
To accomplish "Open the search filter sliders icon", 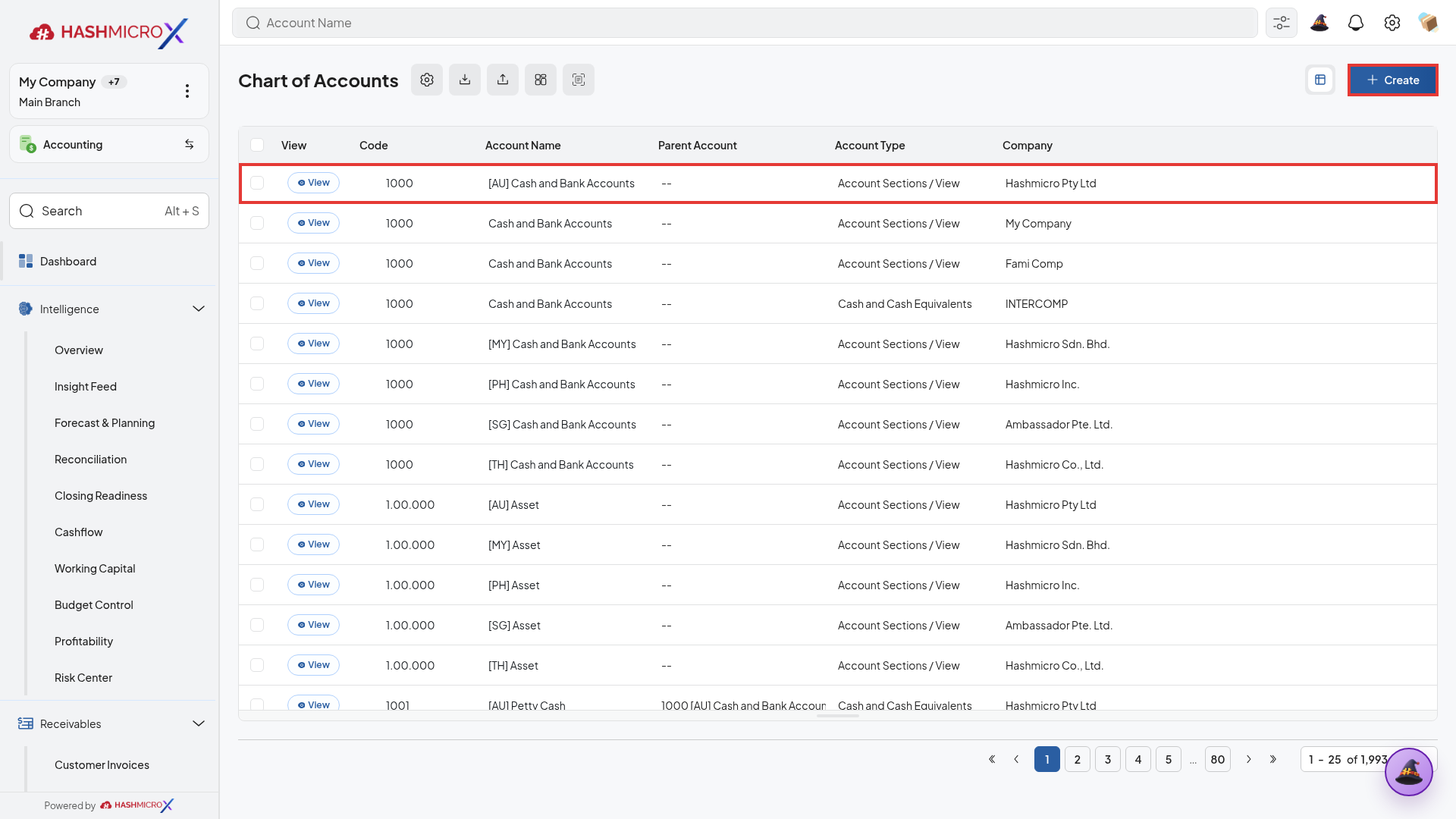I will (x=1282, y=23).
